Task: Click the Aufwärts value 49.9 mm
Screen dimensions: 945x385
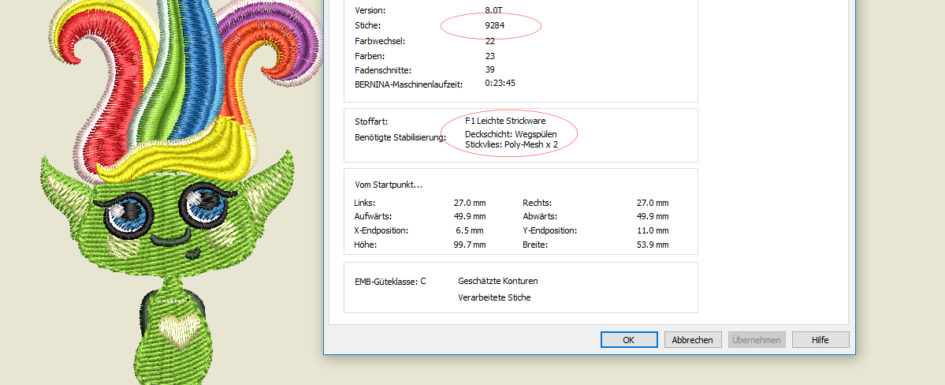Action: tap(469, 216)
